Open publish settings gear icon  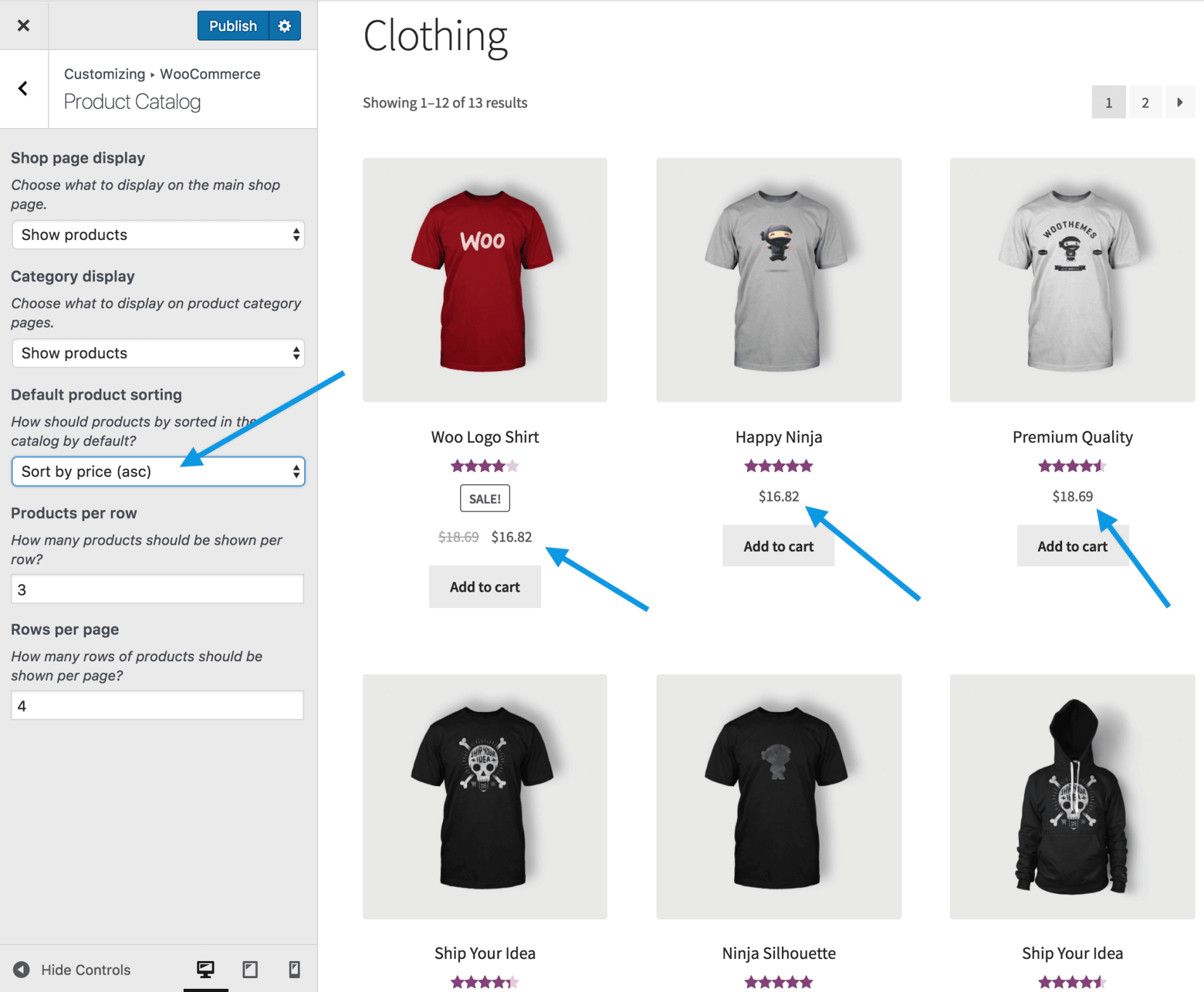285,26
